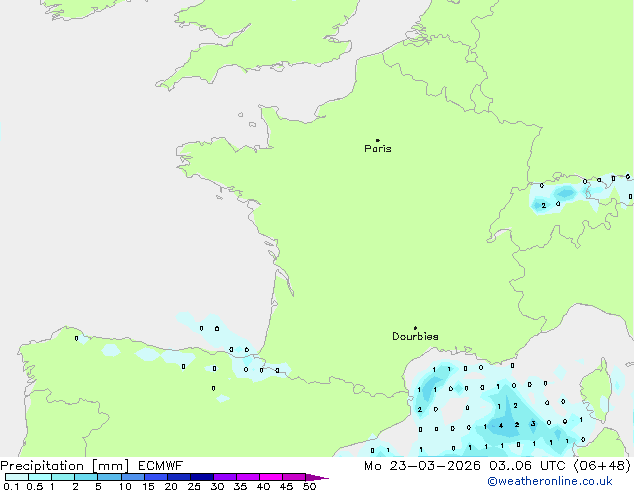Click the '45' legend scale number
Image resolution: width=634 pixels, height=490 pixels.
point(286,486)
